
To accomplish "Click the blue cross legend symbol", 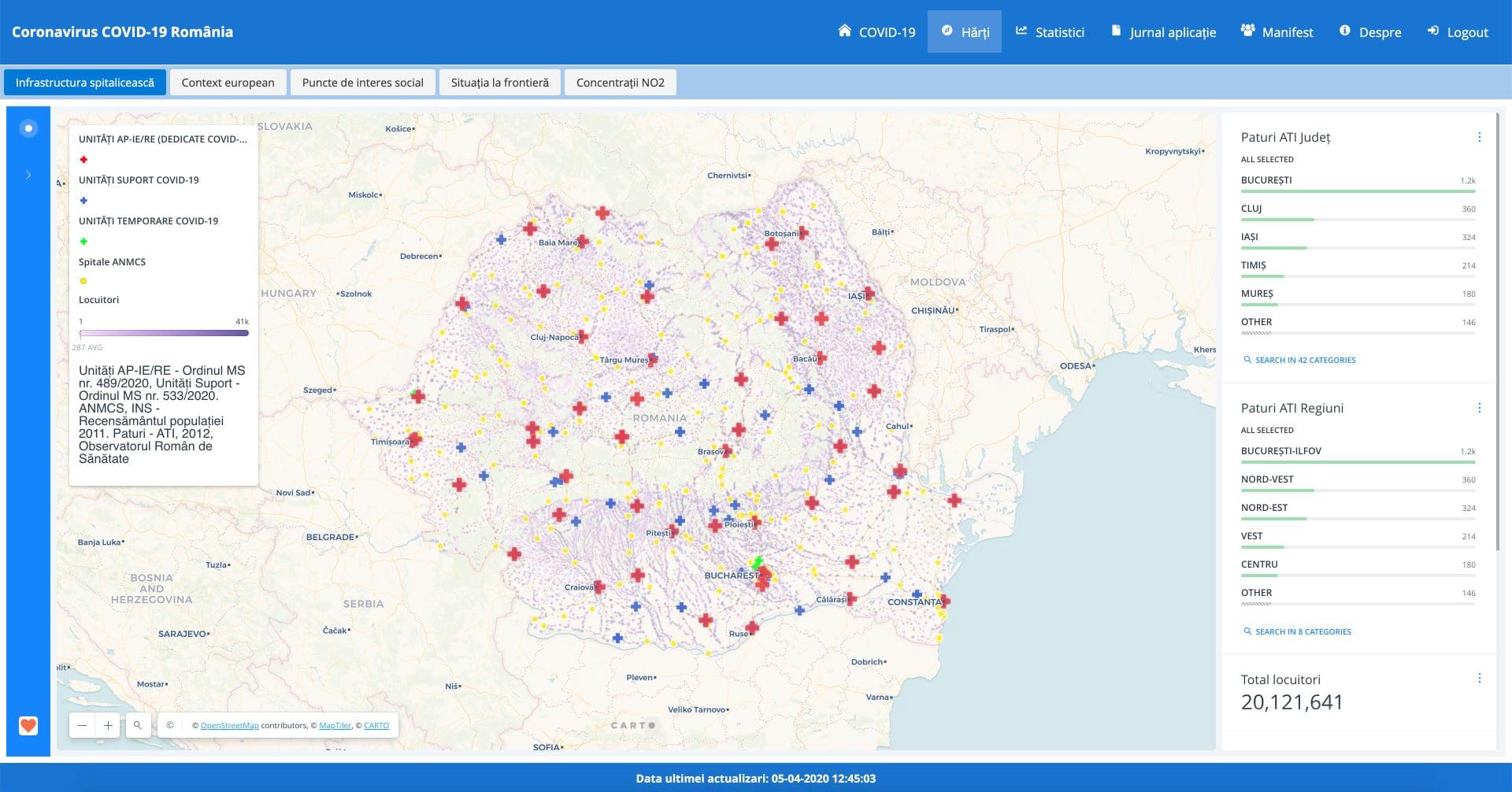I will (x=83, y=201).
